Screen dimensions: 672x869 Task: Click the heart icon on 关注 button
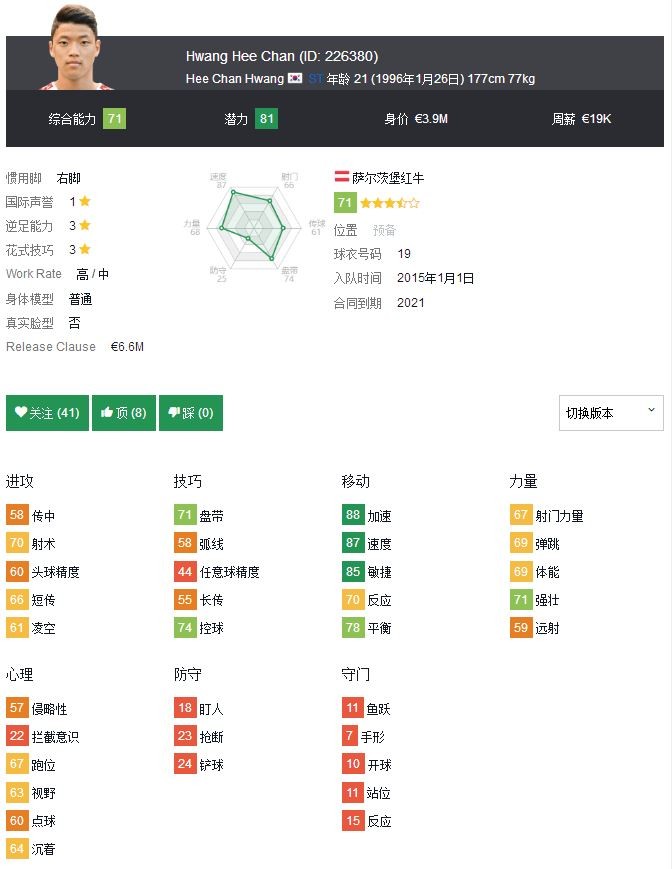coord(21,412)
